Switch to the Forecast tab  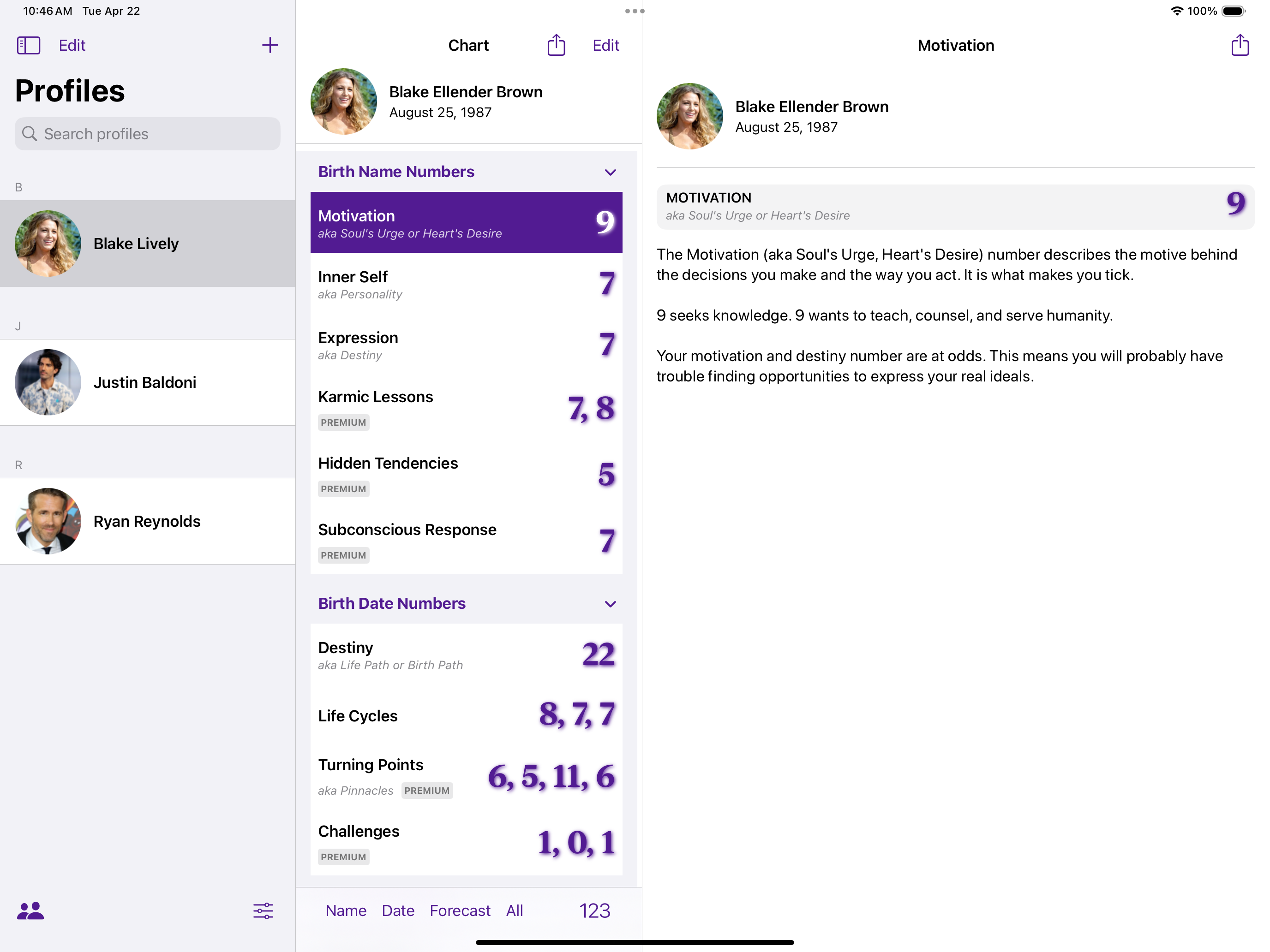pos(460,910)
